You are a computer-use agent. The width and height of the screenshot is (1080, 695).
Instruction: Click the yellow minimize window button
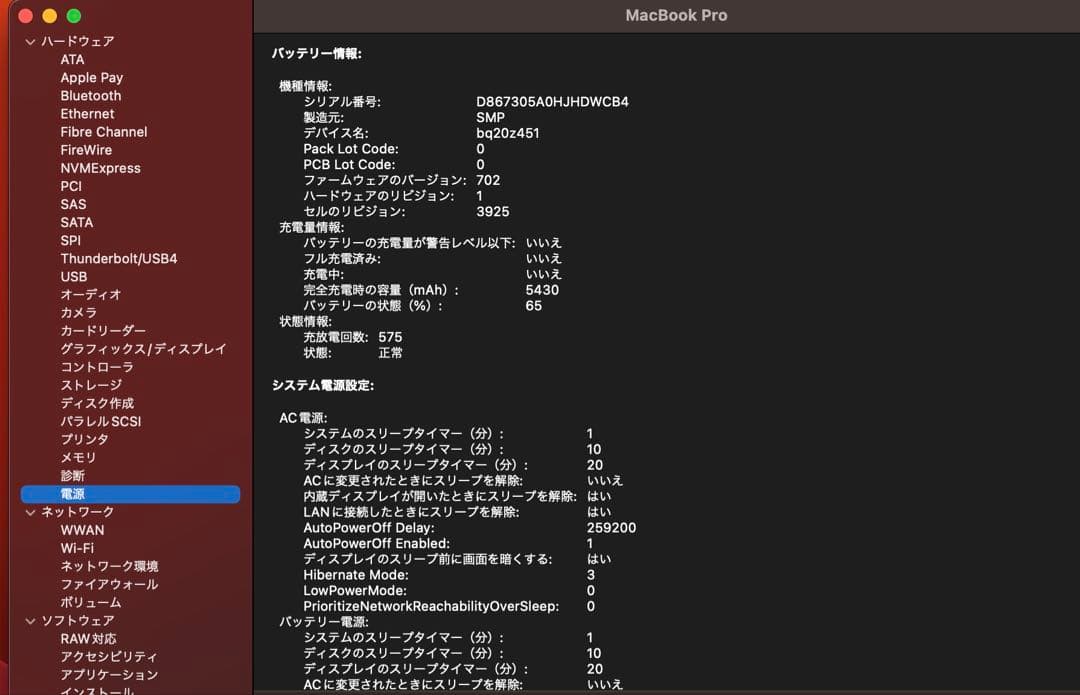tap(50, 16)
